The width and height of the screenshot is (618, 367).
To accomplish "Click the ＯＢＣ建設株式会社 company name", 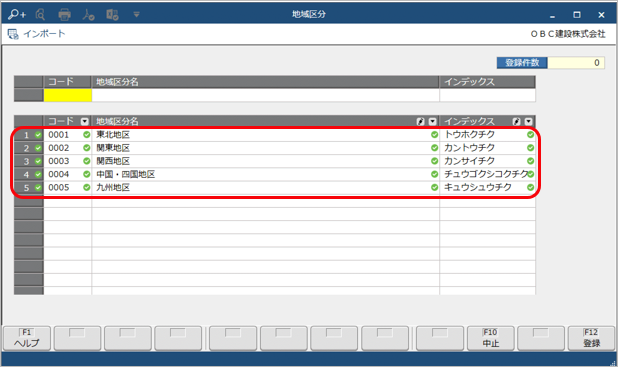I will click(x=568, y=34).
